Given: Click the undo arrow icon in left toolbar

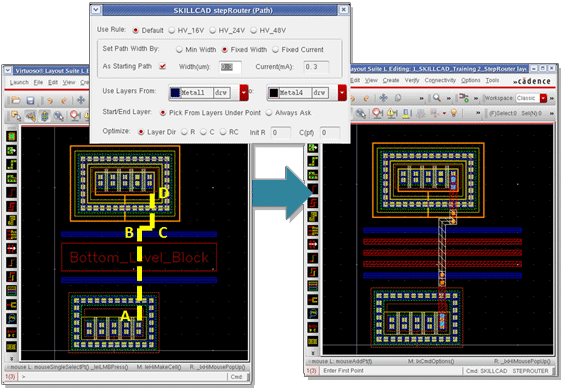Looking at the screenshot, I should click(50, 101).
